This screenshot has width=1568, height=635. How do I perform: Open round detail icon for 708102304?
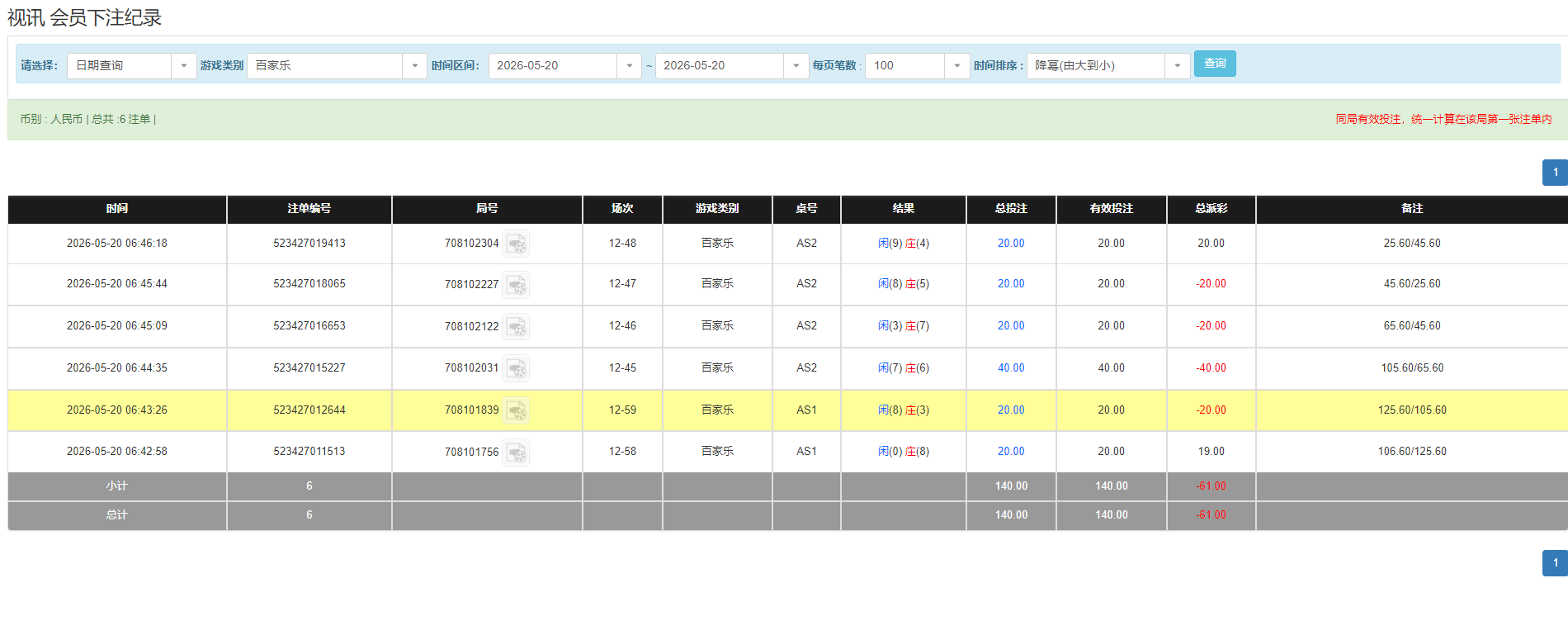coord(517,244)
